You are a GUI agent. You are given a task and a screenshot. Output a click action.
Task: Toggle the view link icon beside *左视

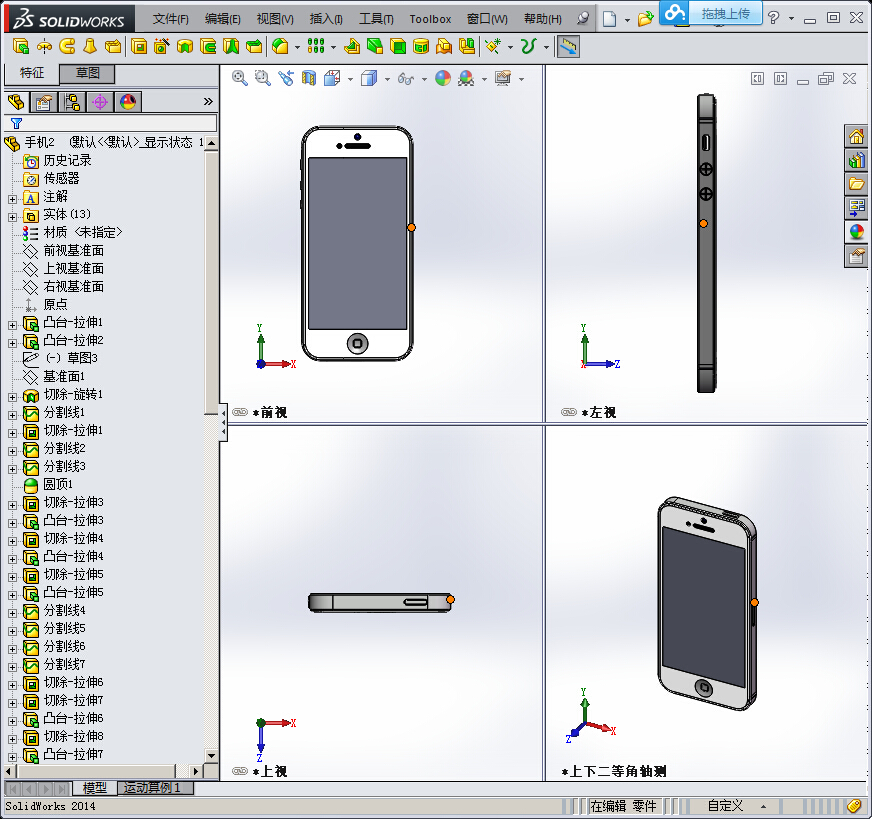tap(569, 412)
